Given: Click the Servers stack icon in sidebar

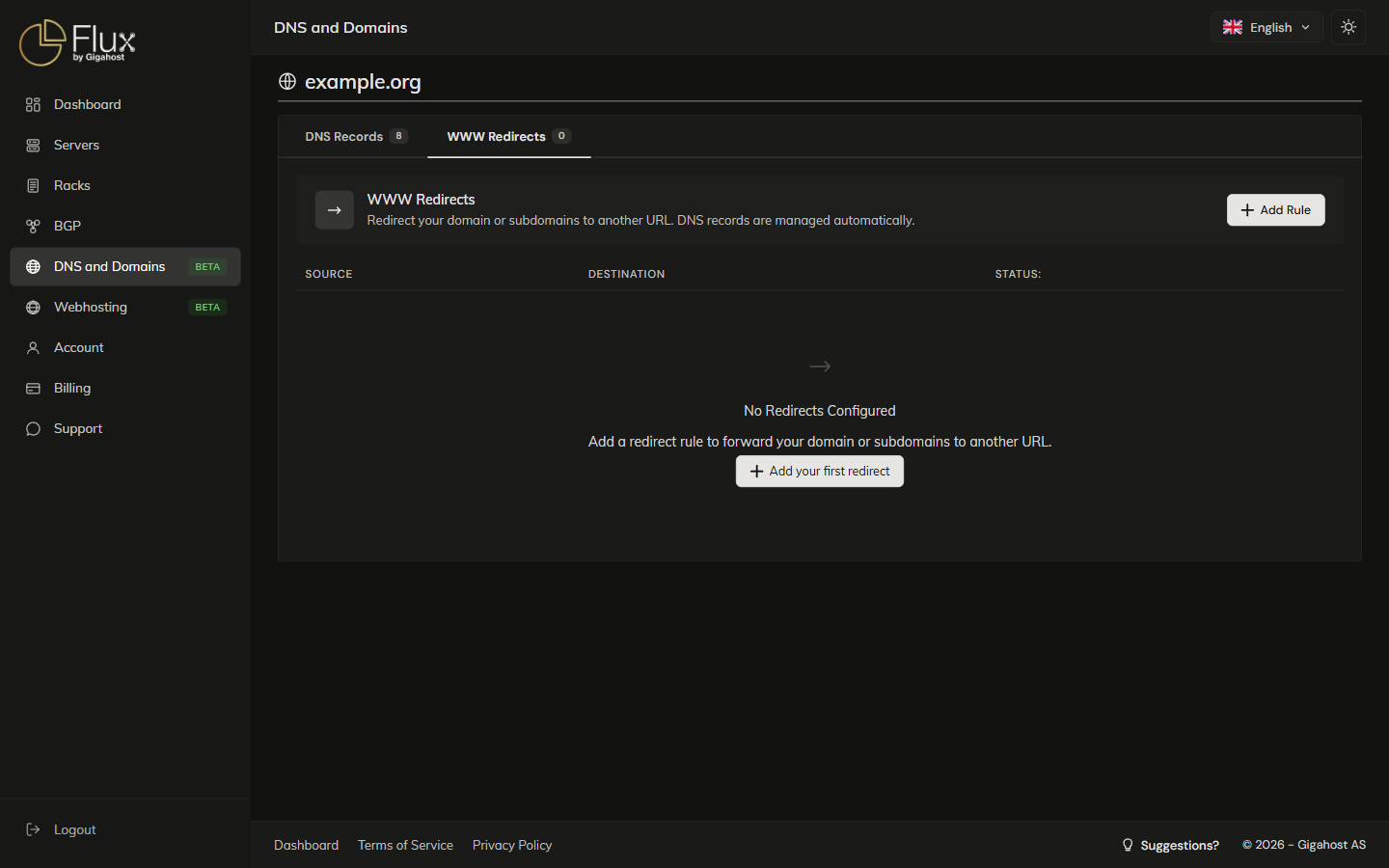Looking at the screenshot, I should pyautogui.click(x=33, y=145).
